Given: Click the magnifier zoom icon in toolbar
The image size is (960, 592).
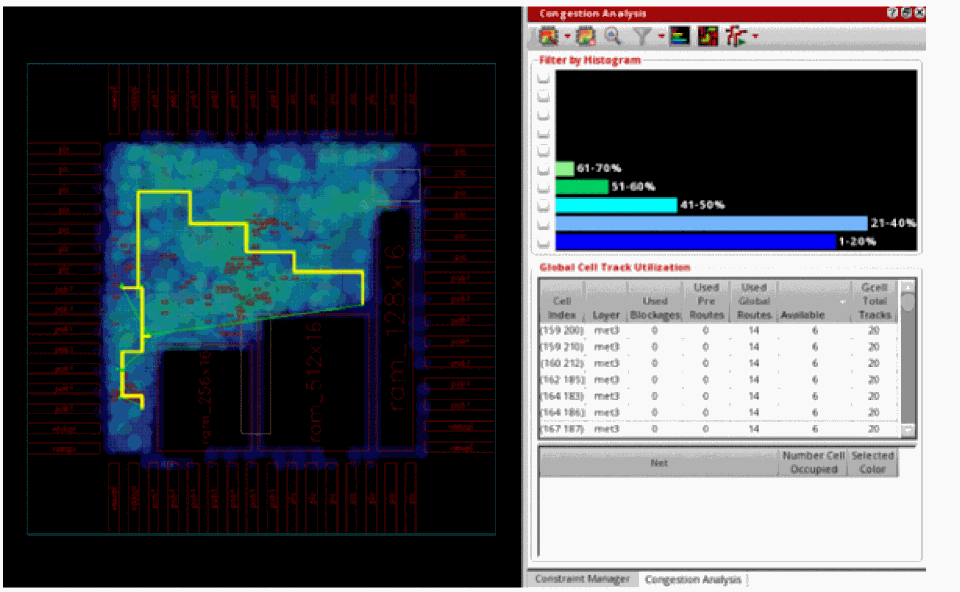Looking at the screenshot, I should pos(612,37).
